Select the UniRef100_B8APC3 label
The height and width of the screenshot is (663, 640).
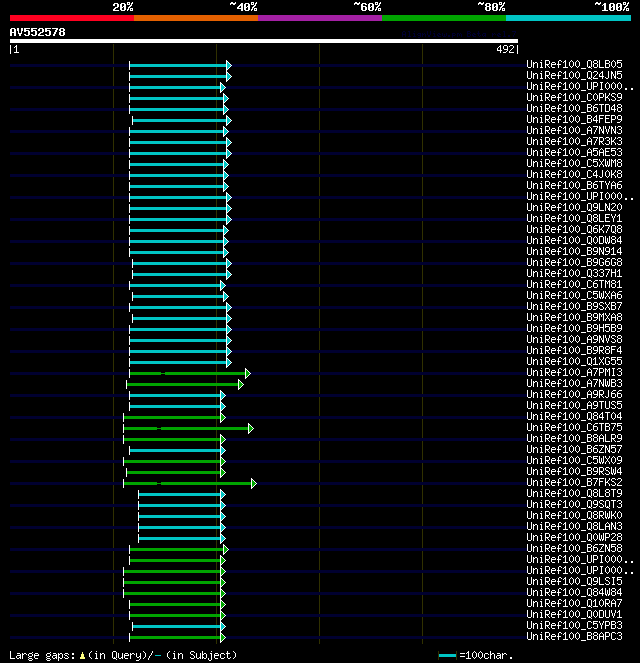[574, 636]
